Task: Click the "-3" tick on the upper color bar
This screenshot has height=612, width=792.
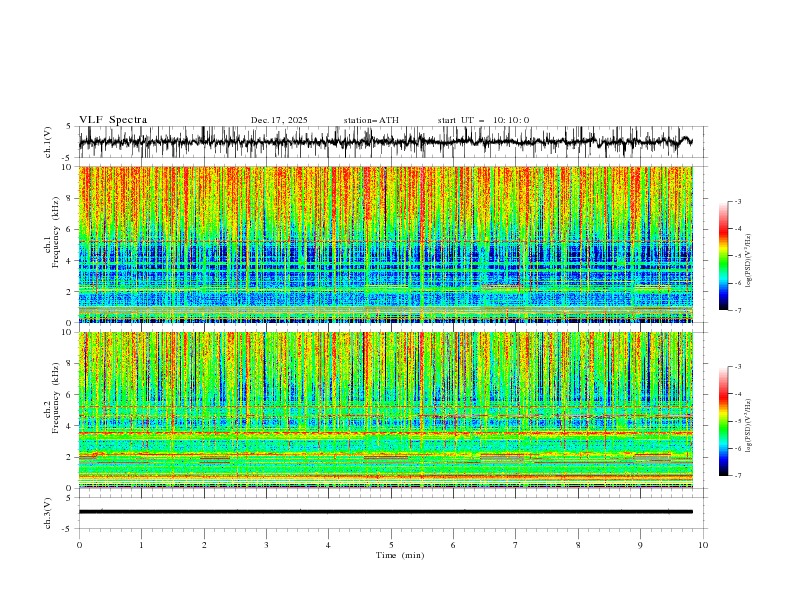Action: pos(738,201)
